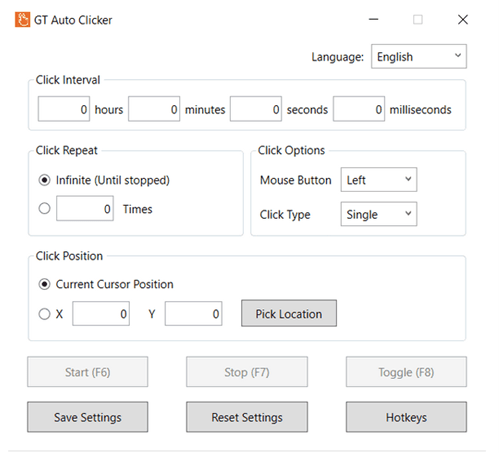Select the Times repeat radio button
Screen dimensions: 499x453
(x=44, y=209)
